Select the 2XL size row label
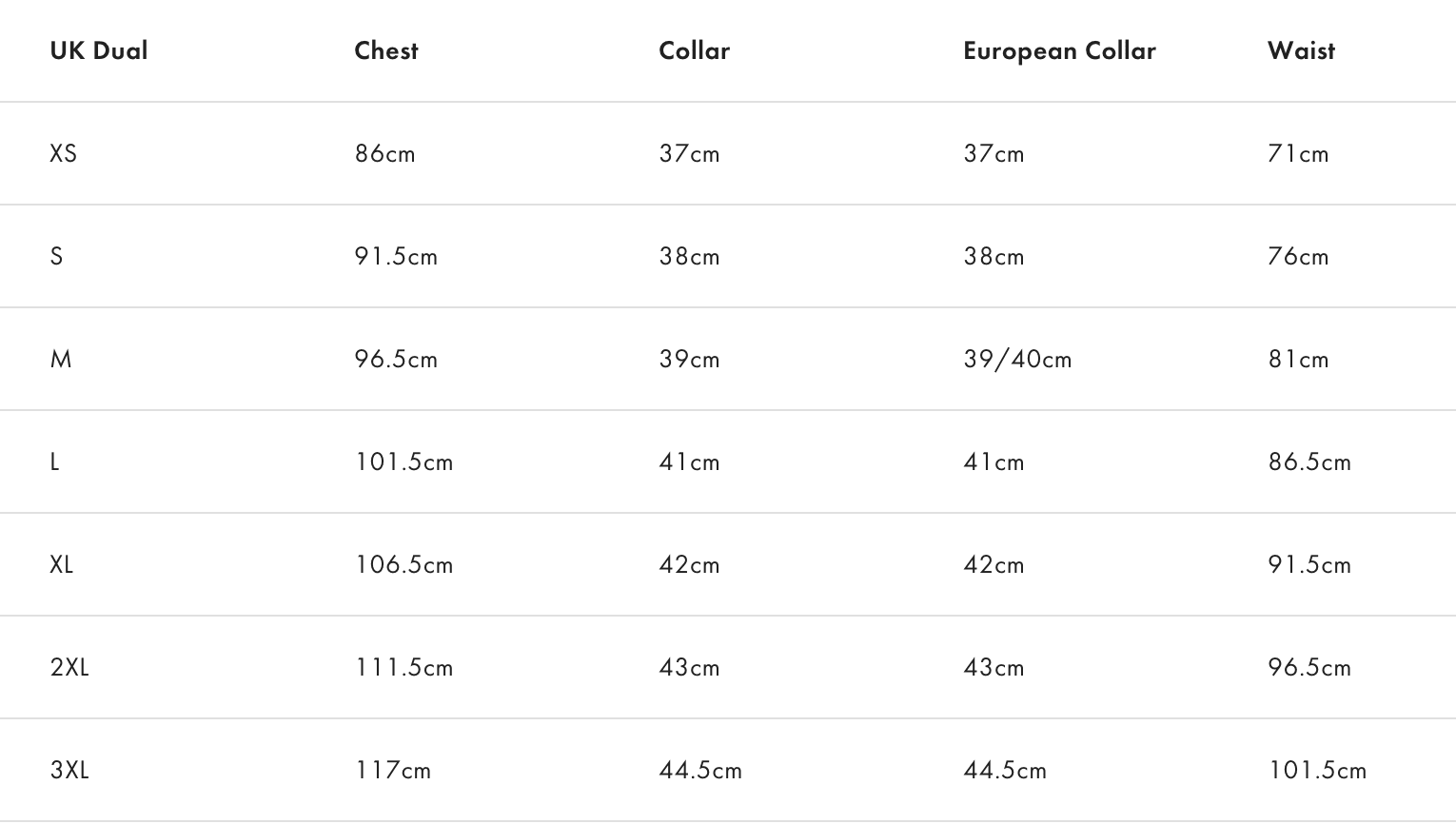 (69, 668)
